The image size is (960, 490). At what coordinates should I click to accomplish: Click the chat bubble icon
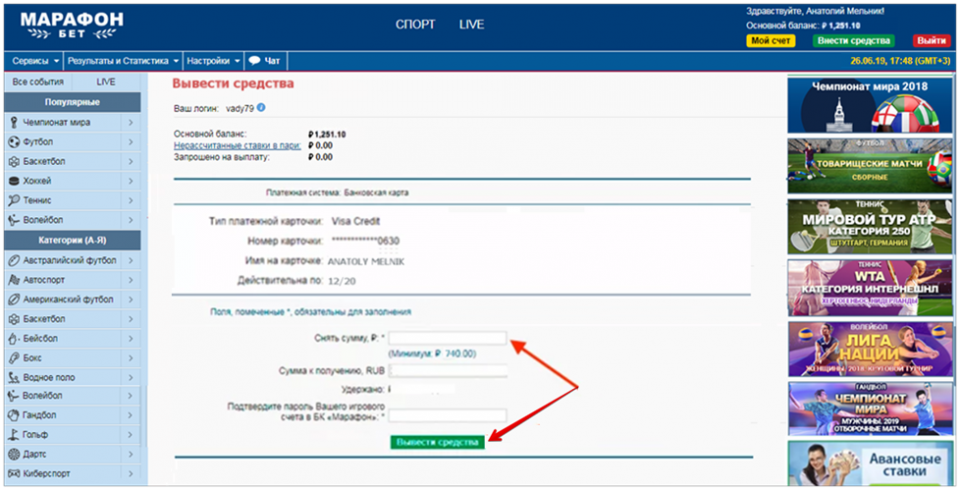click(x=254, y=61)
